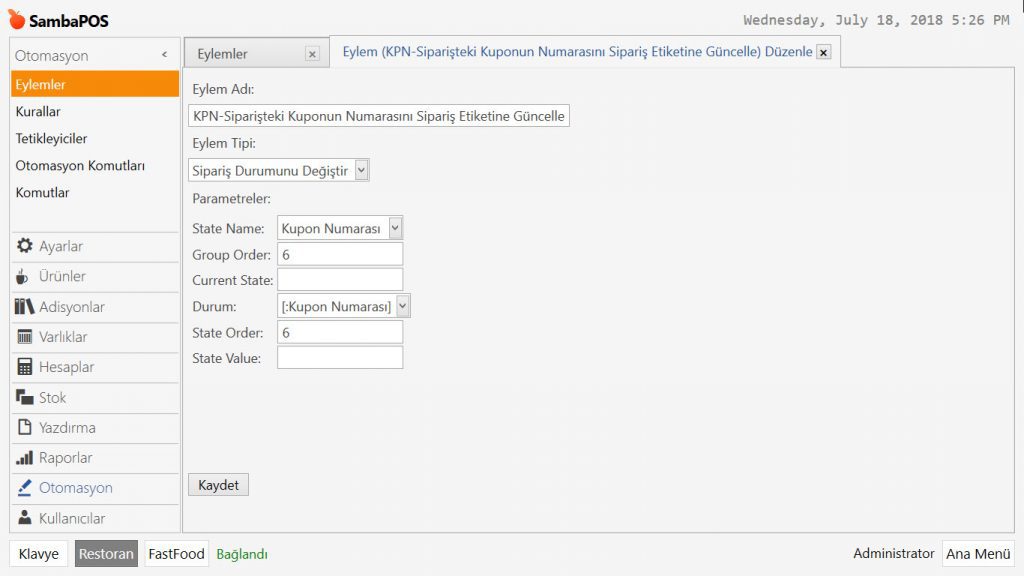Viewport: 1024px width, 576px height.
Task: Select the Varlıklar section icon
Action: click(x=25, y=337)
